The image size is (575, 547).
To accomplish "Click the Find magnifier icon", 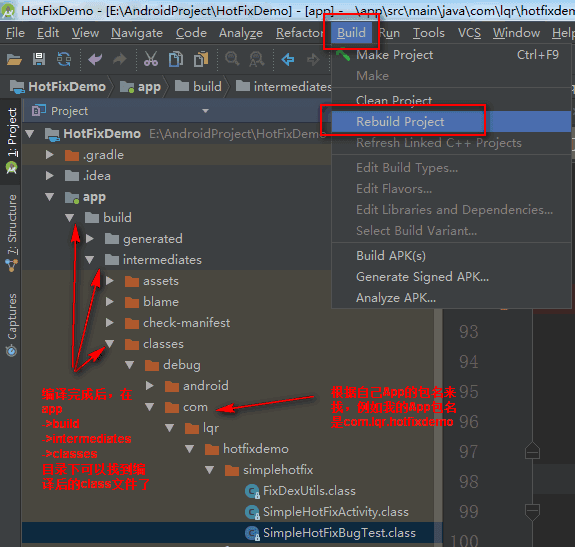I will (x=232, y=59).
